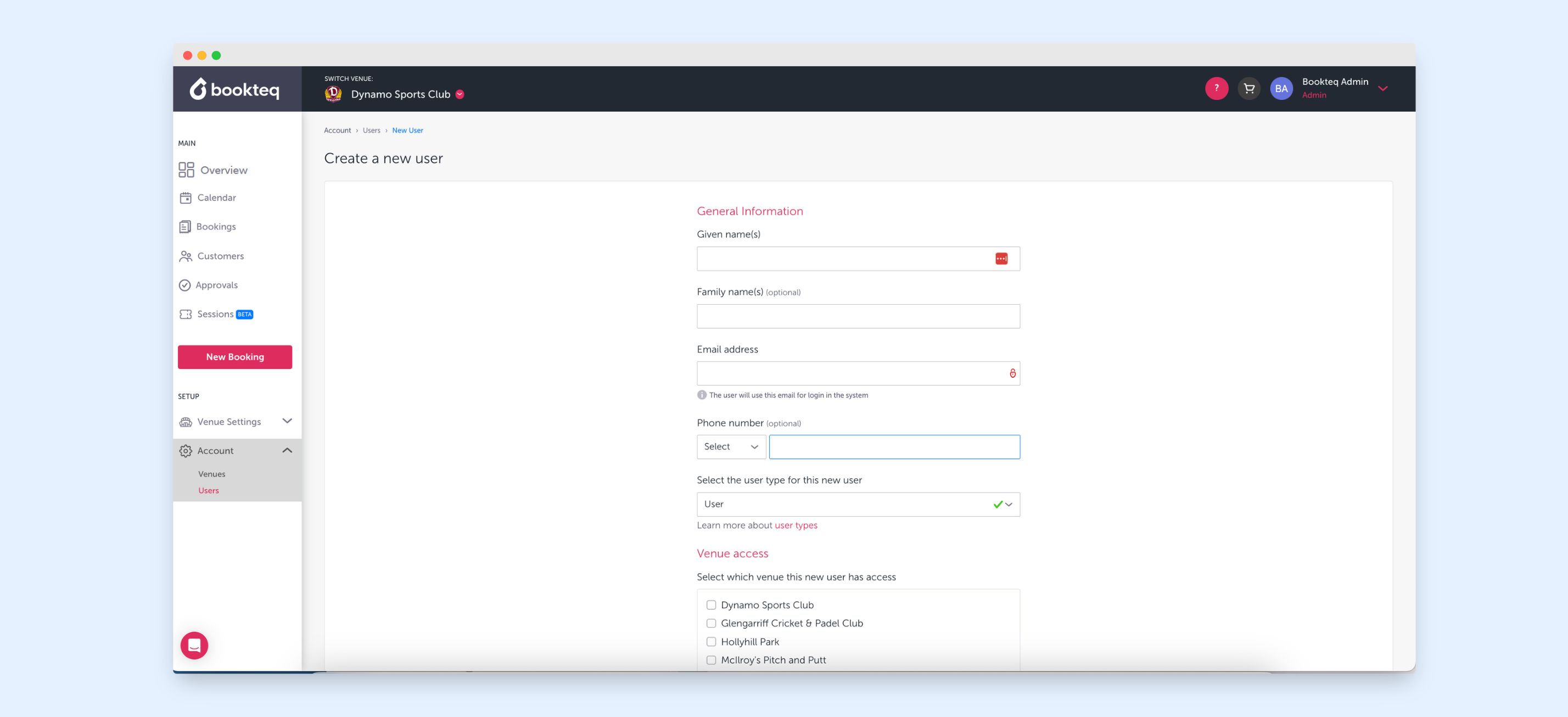Expand the Venue Settings menu
Viewport: 1568px width, 717px height.
[x=236, y=421]
